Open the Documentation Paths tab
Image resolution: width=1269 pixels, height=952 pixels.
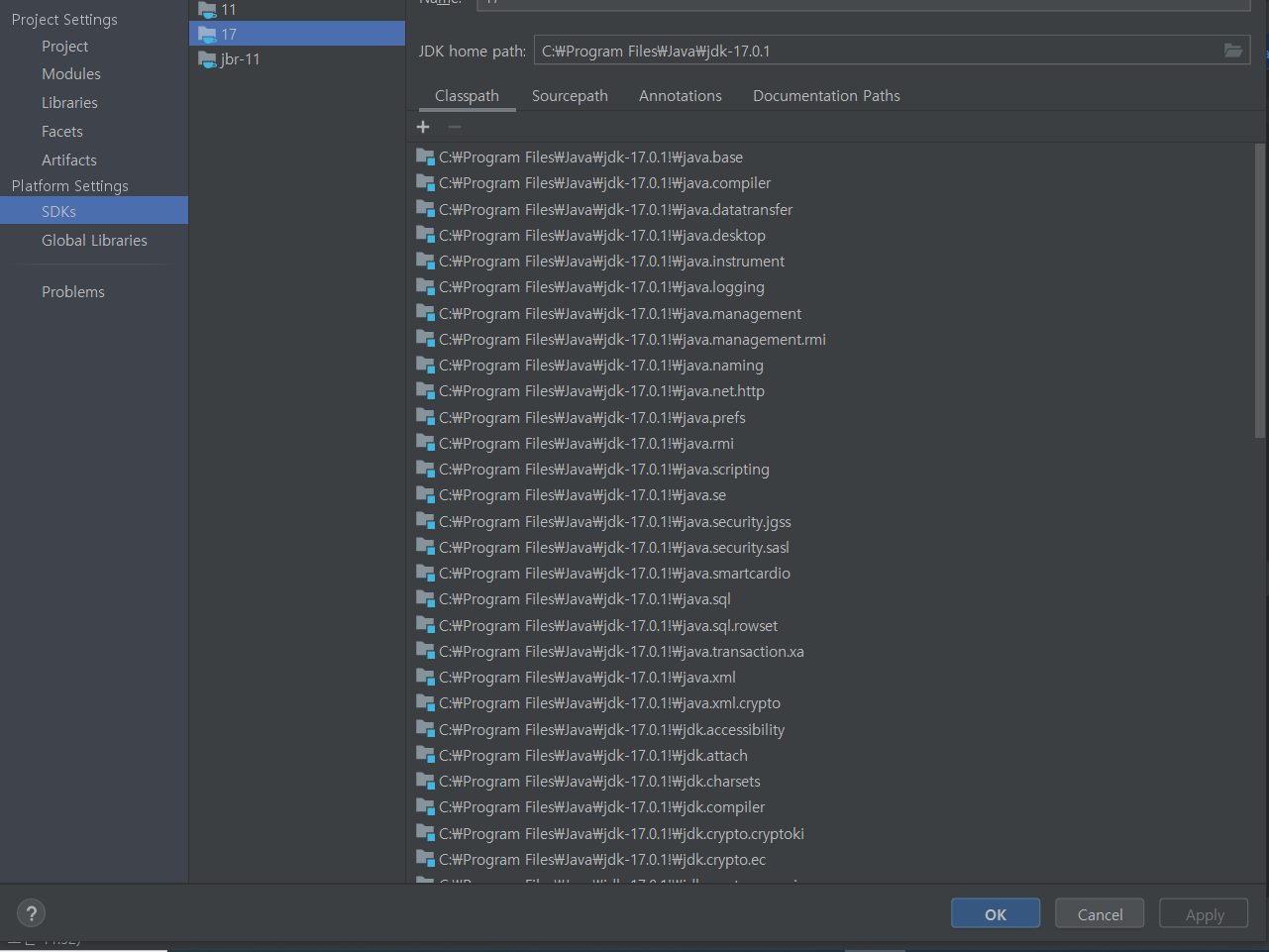[x=826, y=96]
